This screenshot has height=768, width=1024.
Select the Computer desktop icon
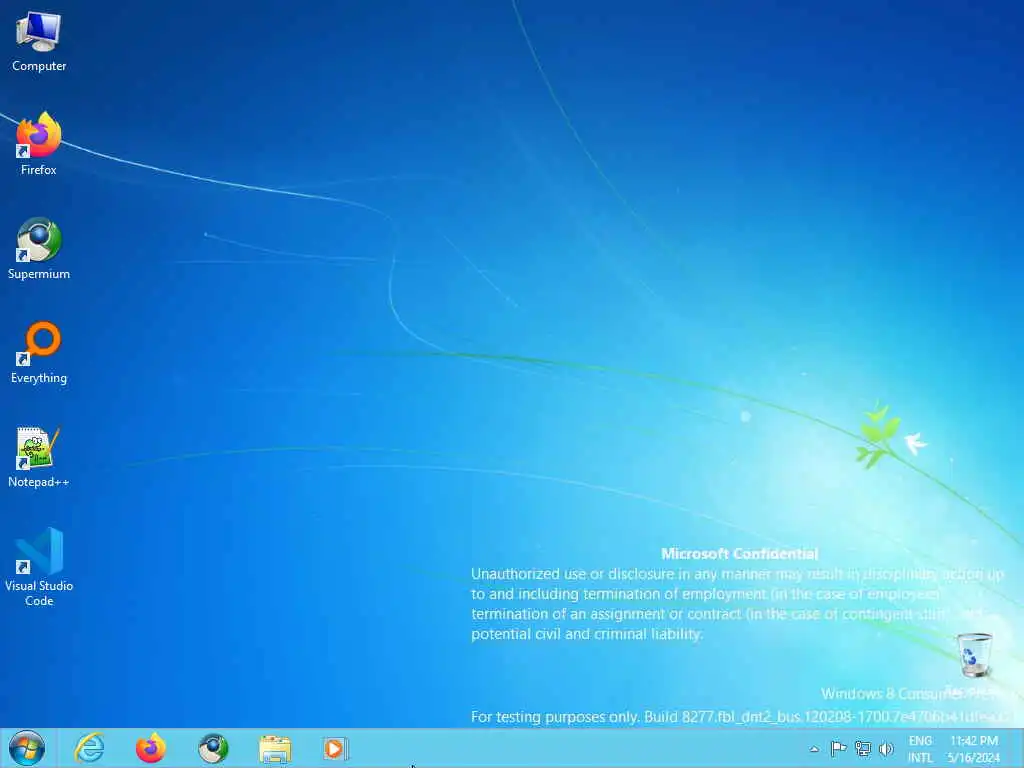point(39,42)
